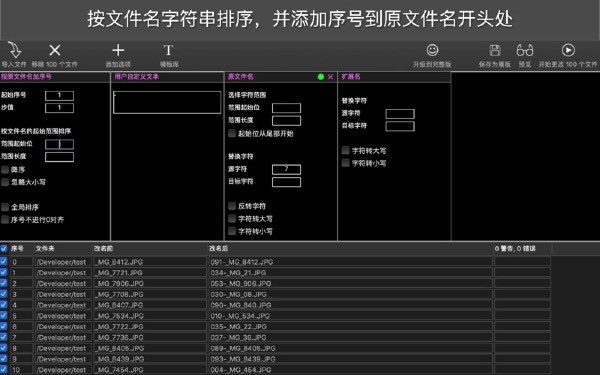Toggle the select-all checkbox in table header
The image size is (600, 375).
point(4,248)
